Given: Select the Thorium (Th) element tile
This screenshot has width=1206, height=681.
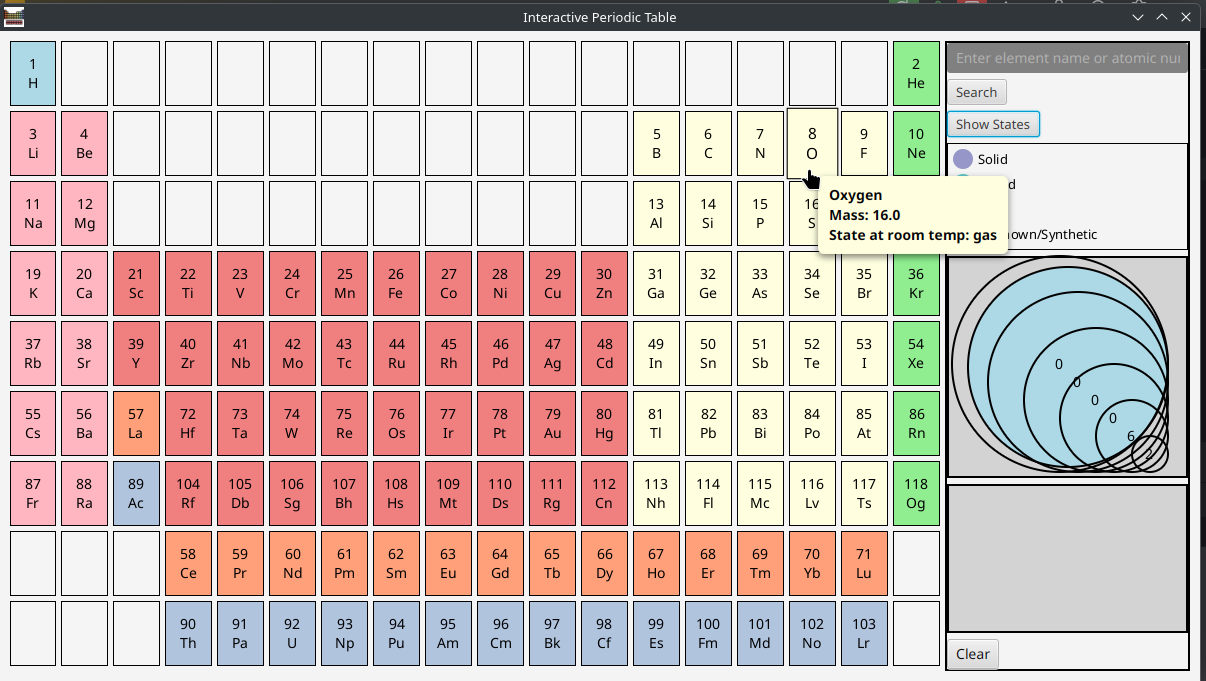Looking at the screenshot, I should click(x=188, y=633).
